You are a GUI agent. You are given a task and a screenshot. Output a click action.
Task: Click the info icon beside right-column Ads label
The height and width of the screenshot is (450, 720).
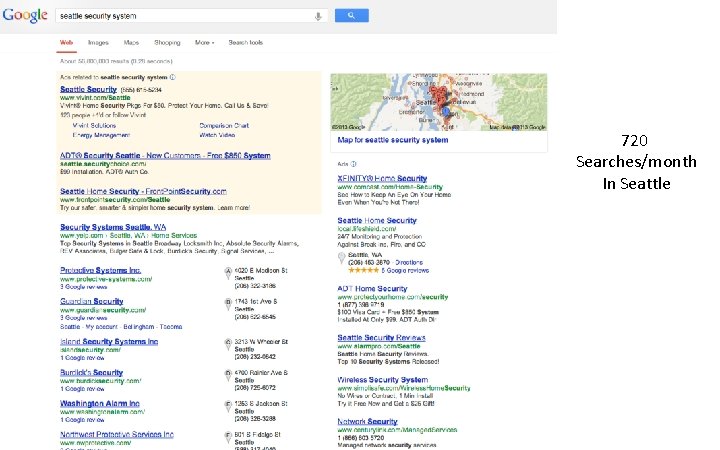pyautogui.click(x=353, y=164)
